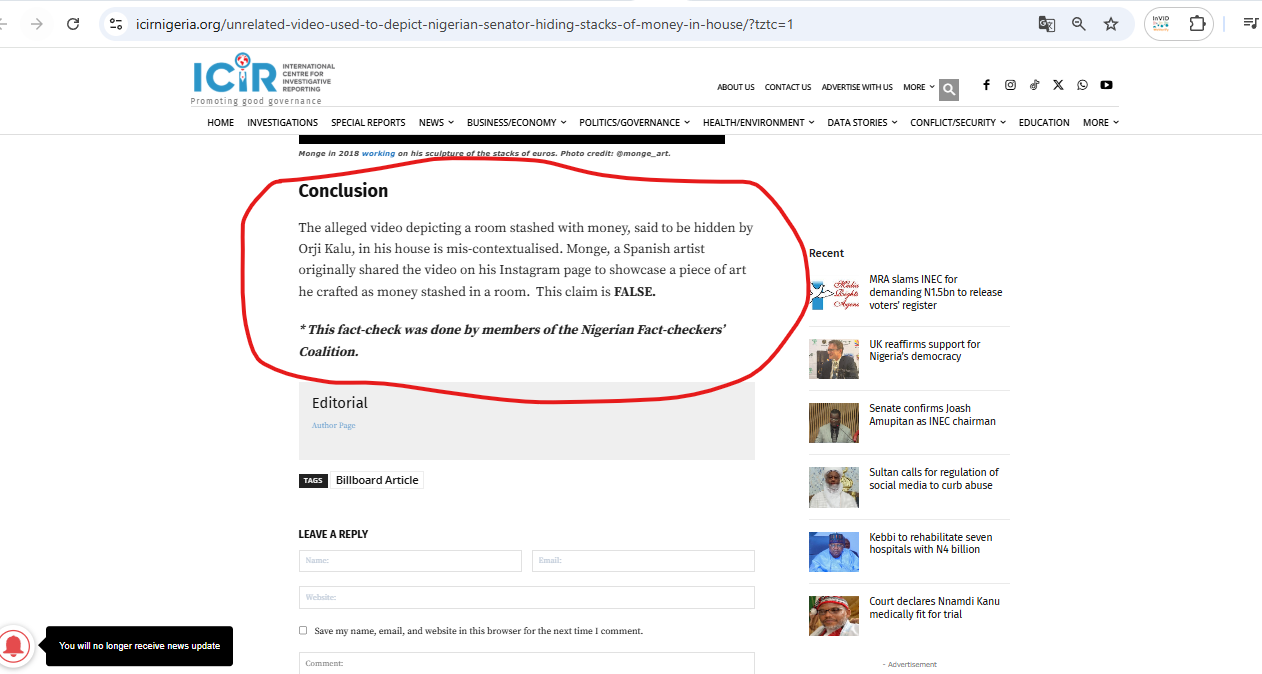This screenshot has width=1262, height=674.
Task: Click the Facebook icon in site header
Action: coord(986,86)
